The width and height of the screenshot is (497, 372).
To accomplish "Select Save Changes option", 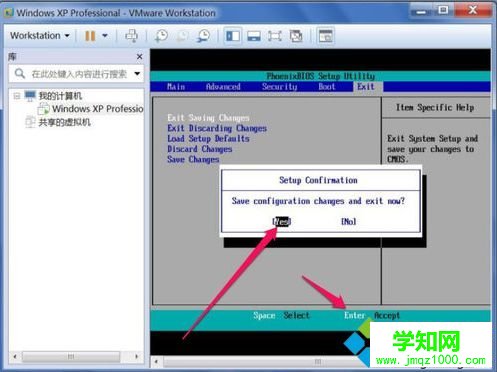I will tap(193, 159).
